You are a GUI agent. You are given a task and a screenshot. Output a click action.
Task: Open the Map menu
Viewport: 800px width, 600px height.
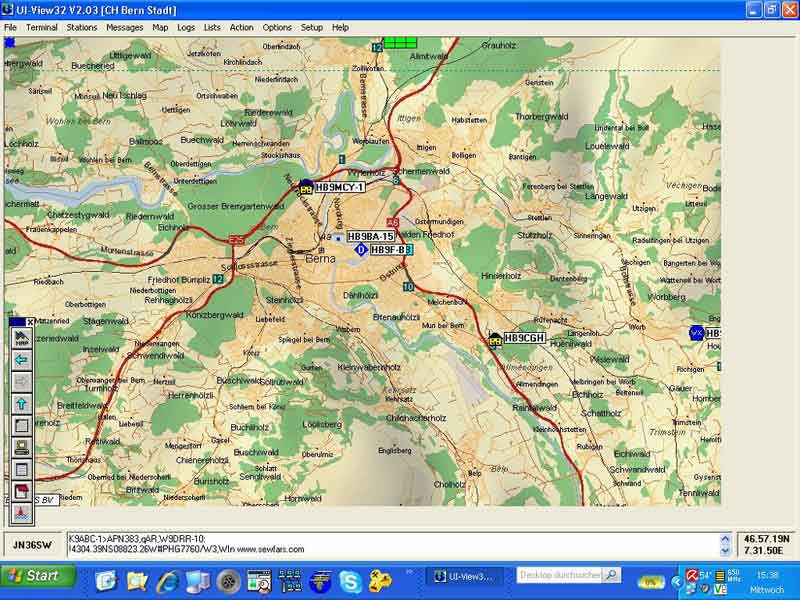coord(160,28)
